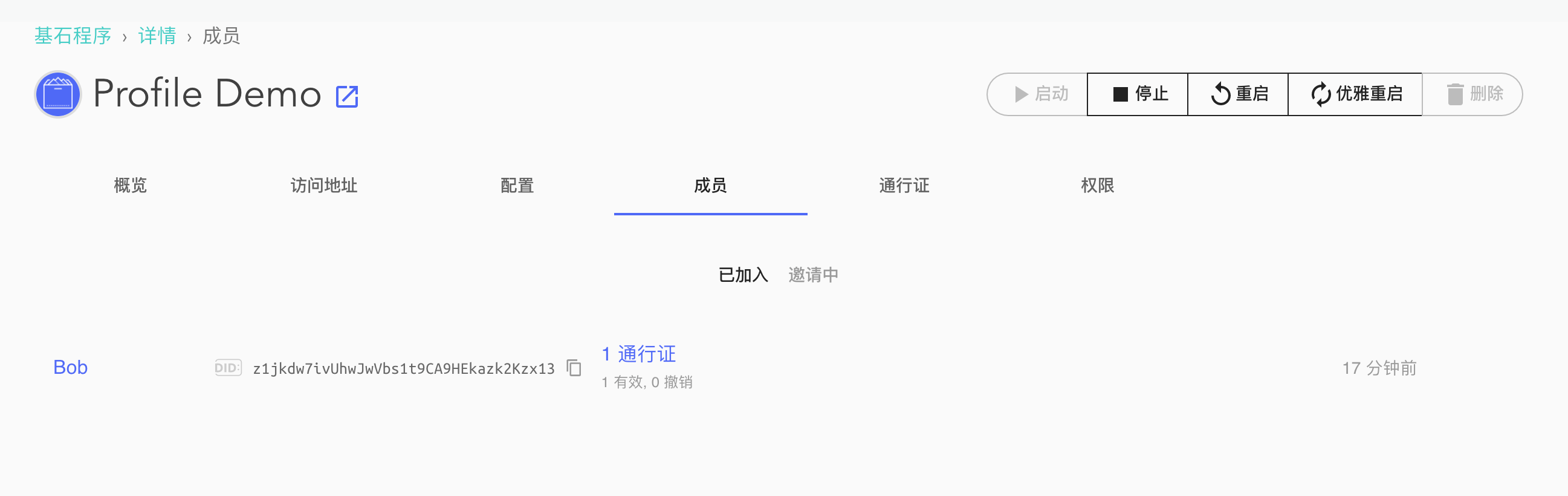Copy Bob's DID address with copy icon

pos(574,368)
